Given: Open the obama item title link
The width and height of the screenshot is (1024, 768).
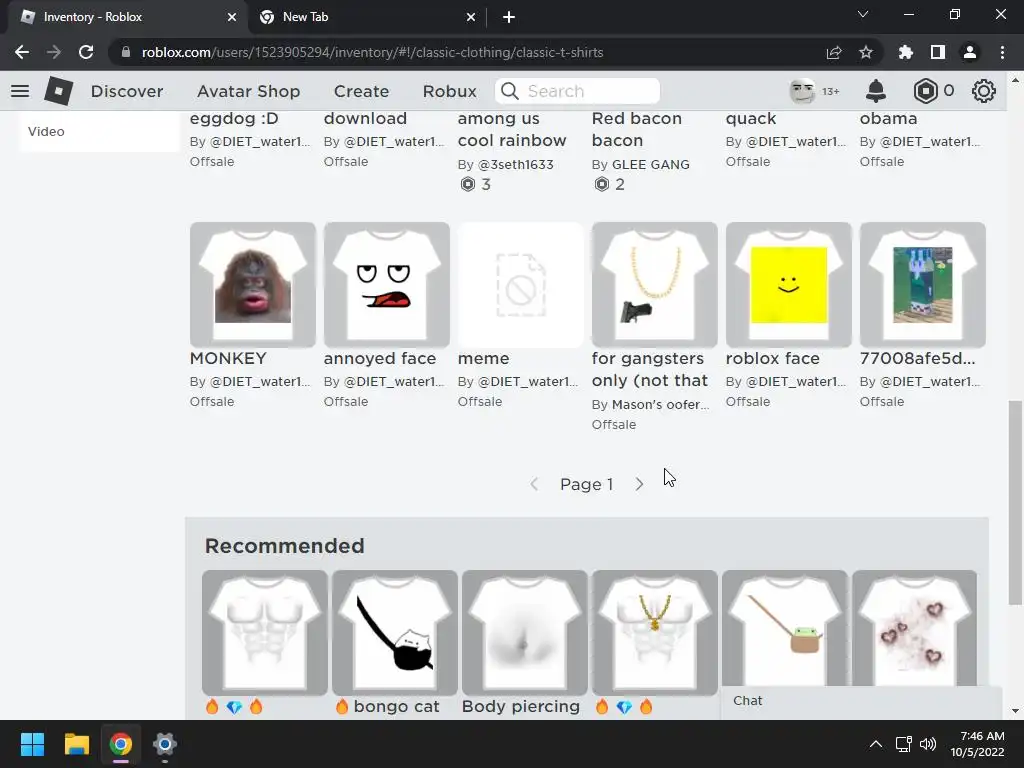Looking at the screenshot, I should [888, 119].
